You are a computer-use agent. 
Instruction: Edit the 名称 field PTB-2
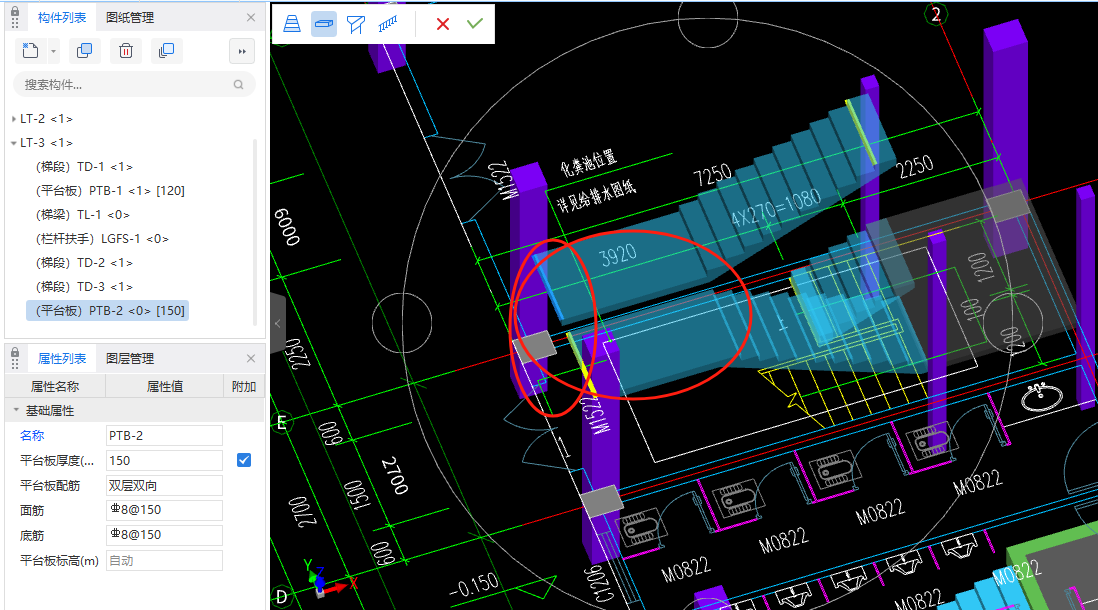pyautogui.click(x=164, y=436)
